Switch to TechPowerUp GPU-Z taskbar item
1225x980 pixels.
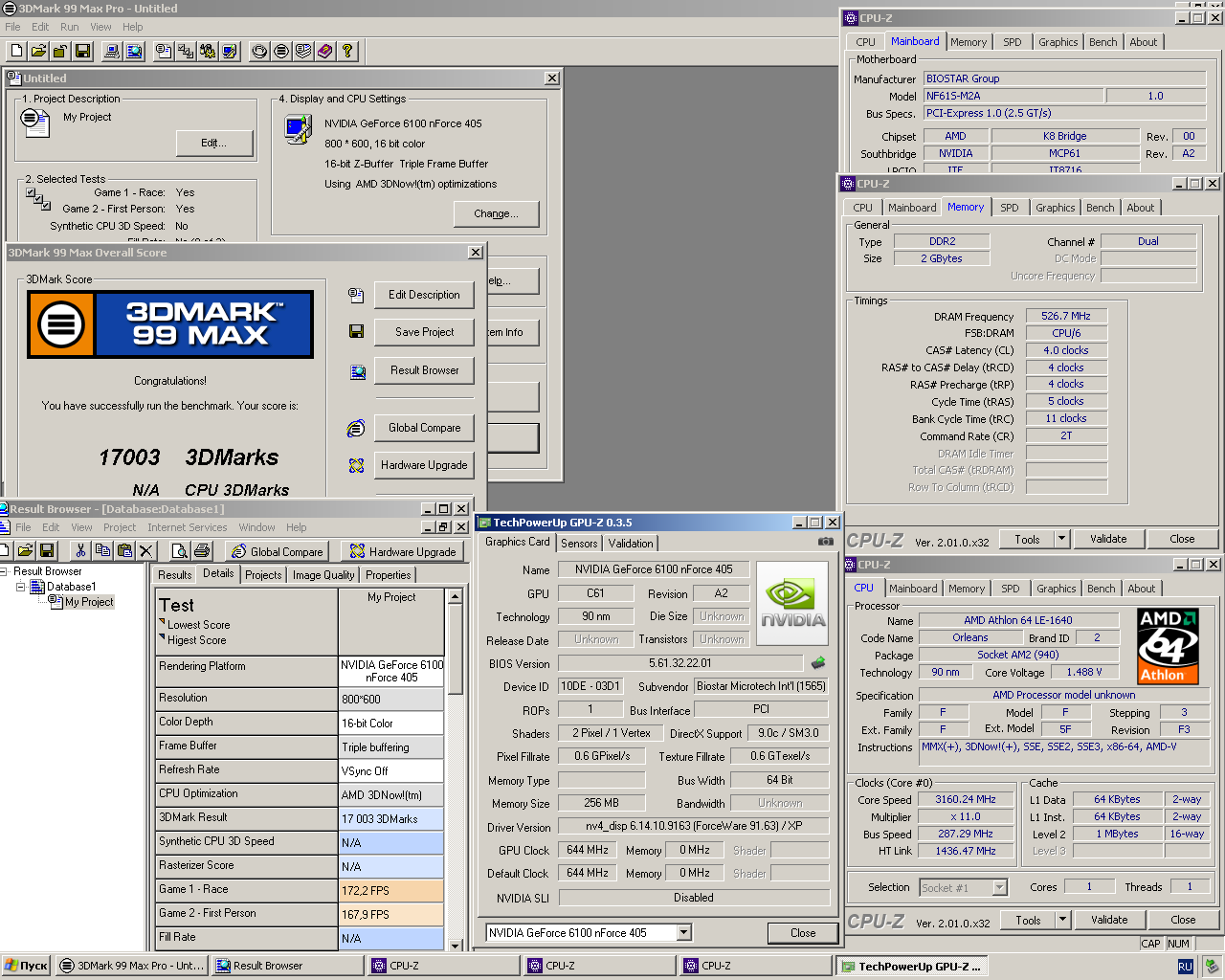click(911, 967)
